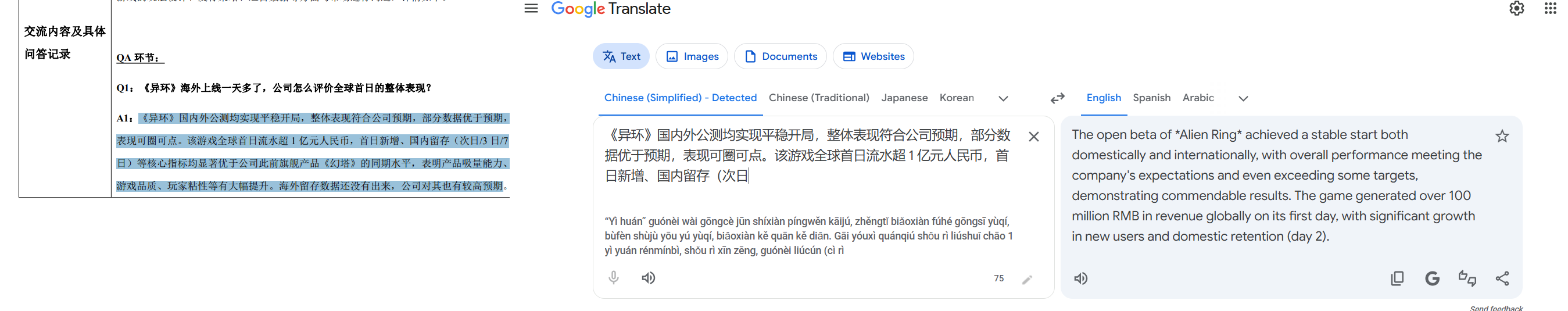Start voice input with microphone

click(x=614, y=278)
